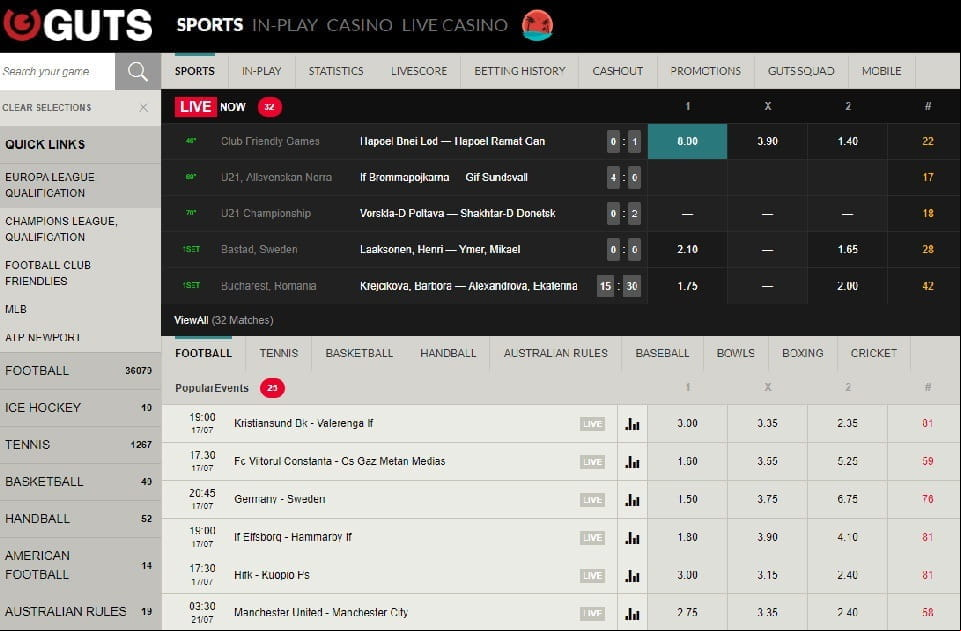Expand HANDBALL category in the sidebar
The image size is (961, 631).
pos(80,519)
